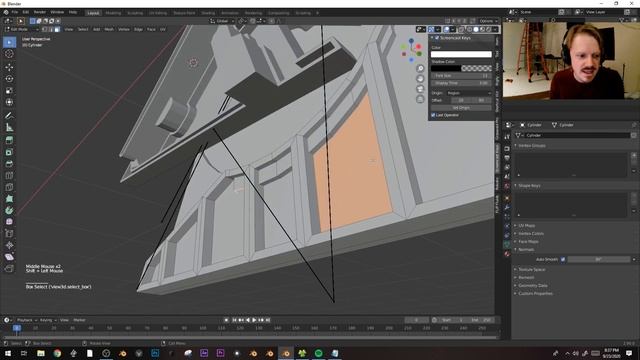Open the Modifiers properties tab (wrench)
This screenshot has width=640, height=360.
(x=507, y=207)
